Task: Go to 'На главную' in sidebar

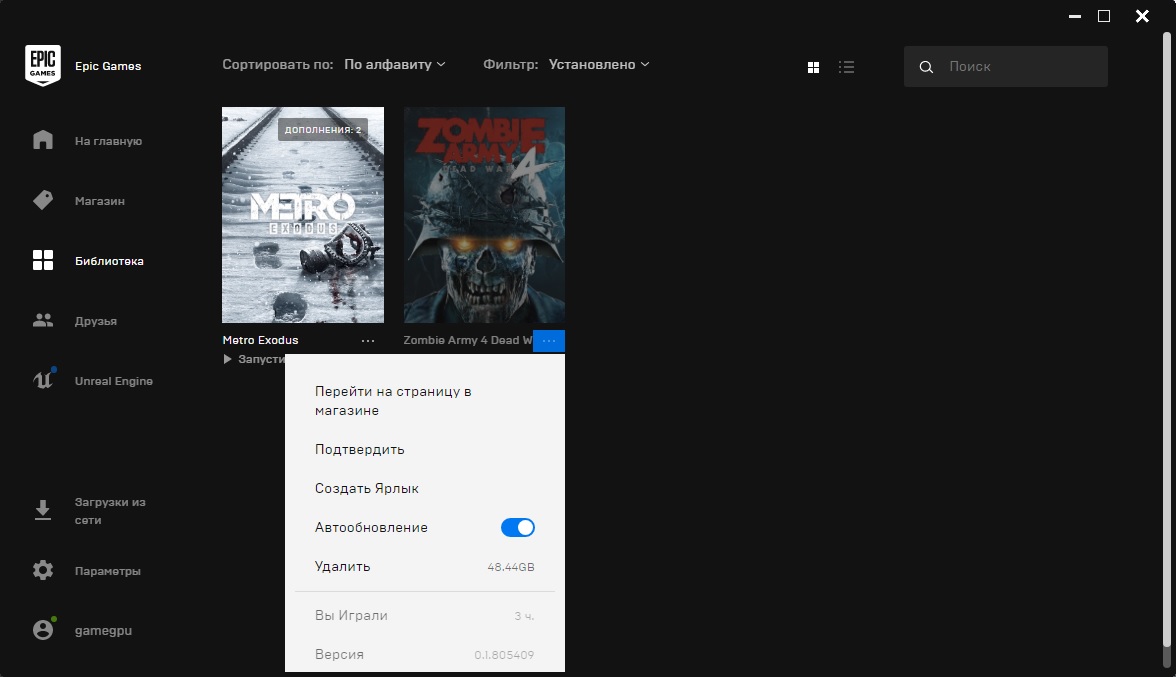Action: (108, 141)
